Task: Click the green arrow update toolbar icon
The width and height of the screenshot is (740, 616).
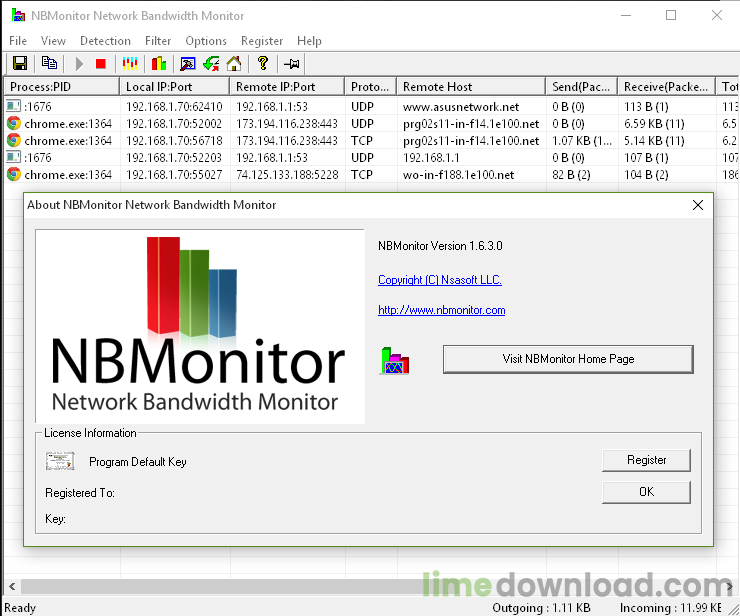Action: 211,63
